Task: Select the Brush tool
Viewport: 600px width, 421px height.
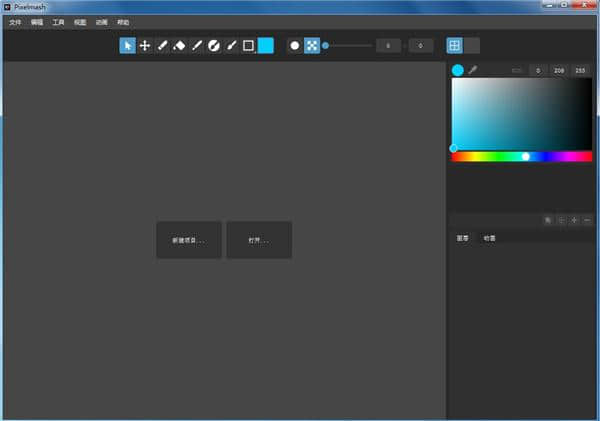Action: [231, 45]
